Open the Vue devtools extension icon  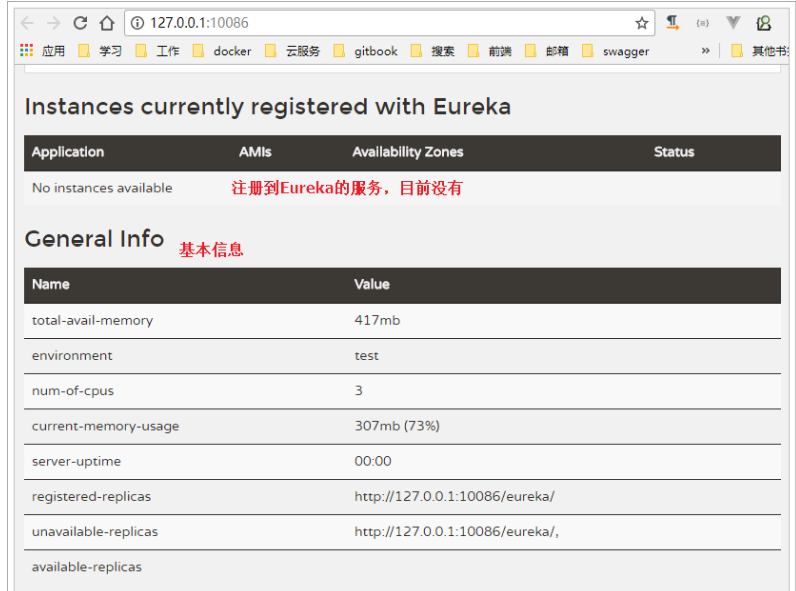pos(733,23)
